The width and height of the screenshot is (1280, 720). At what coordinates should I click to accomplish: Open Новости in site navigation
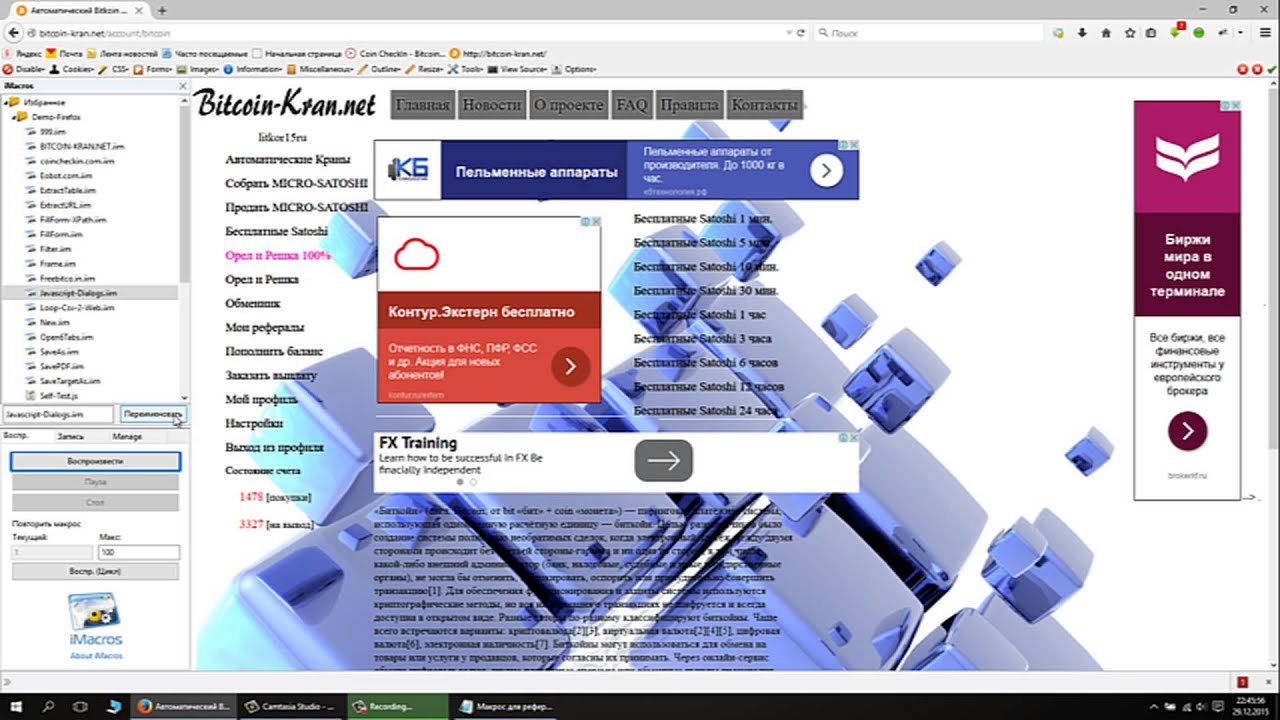(x=491, y=104)
